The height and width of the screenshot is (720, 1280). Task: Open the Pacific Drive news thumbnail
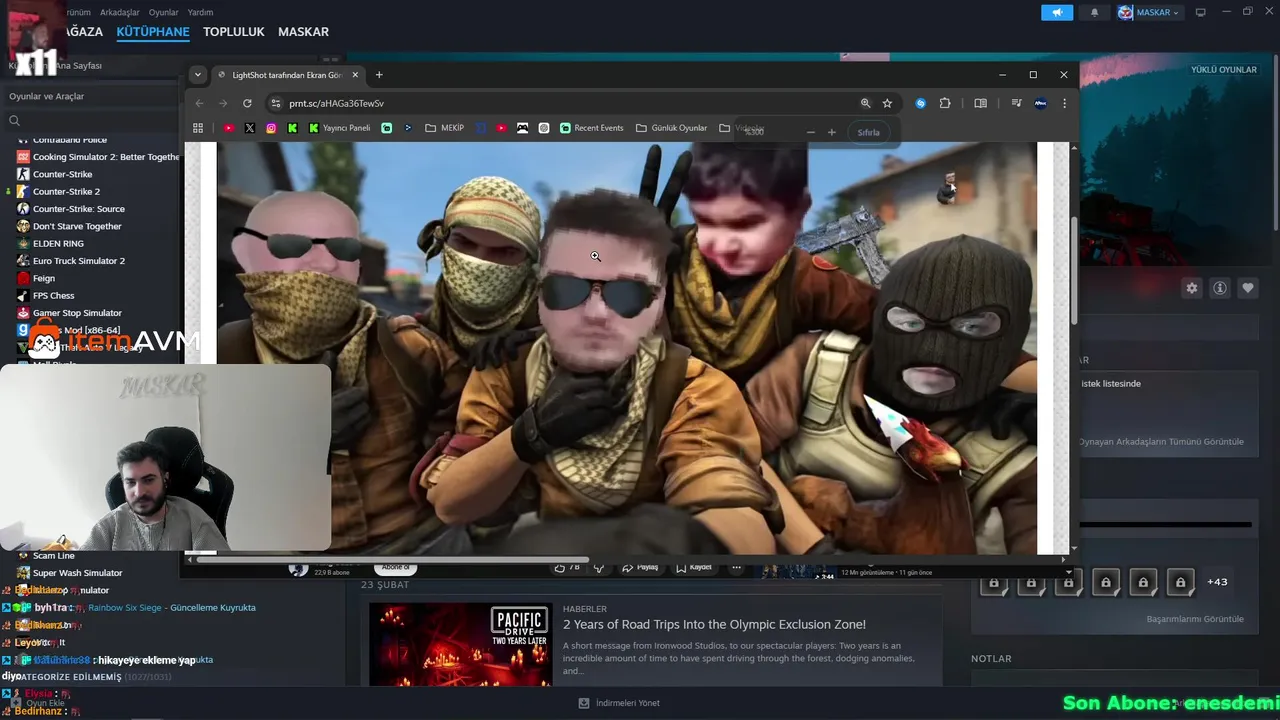click(460, 644)
